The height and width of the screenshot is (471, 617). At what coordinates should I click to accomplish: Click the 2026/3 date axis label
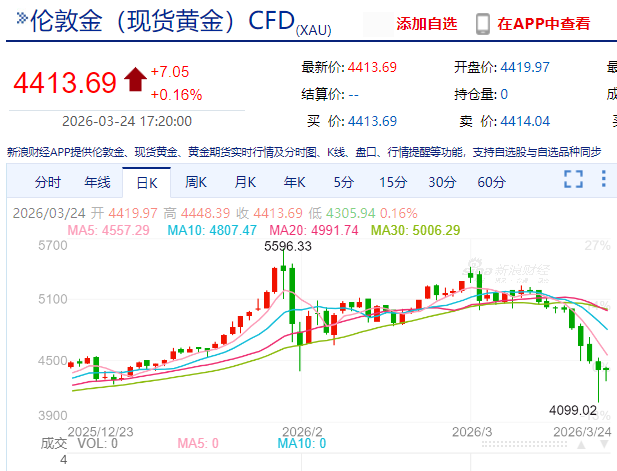tap(472, 432)
